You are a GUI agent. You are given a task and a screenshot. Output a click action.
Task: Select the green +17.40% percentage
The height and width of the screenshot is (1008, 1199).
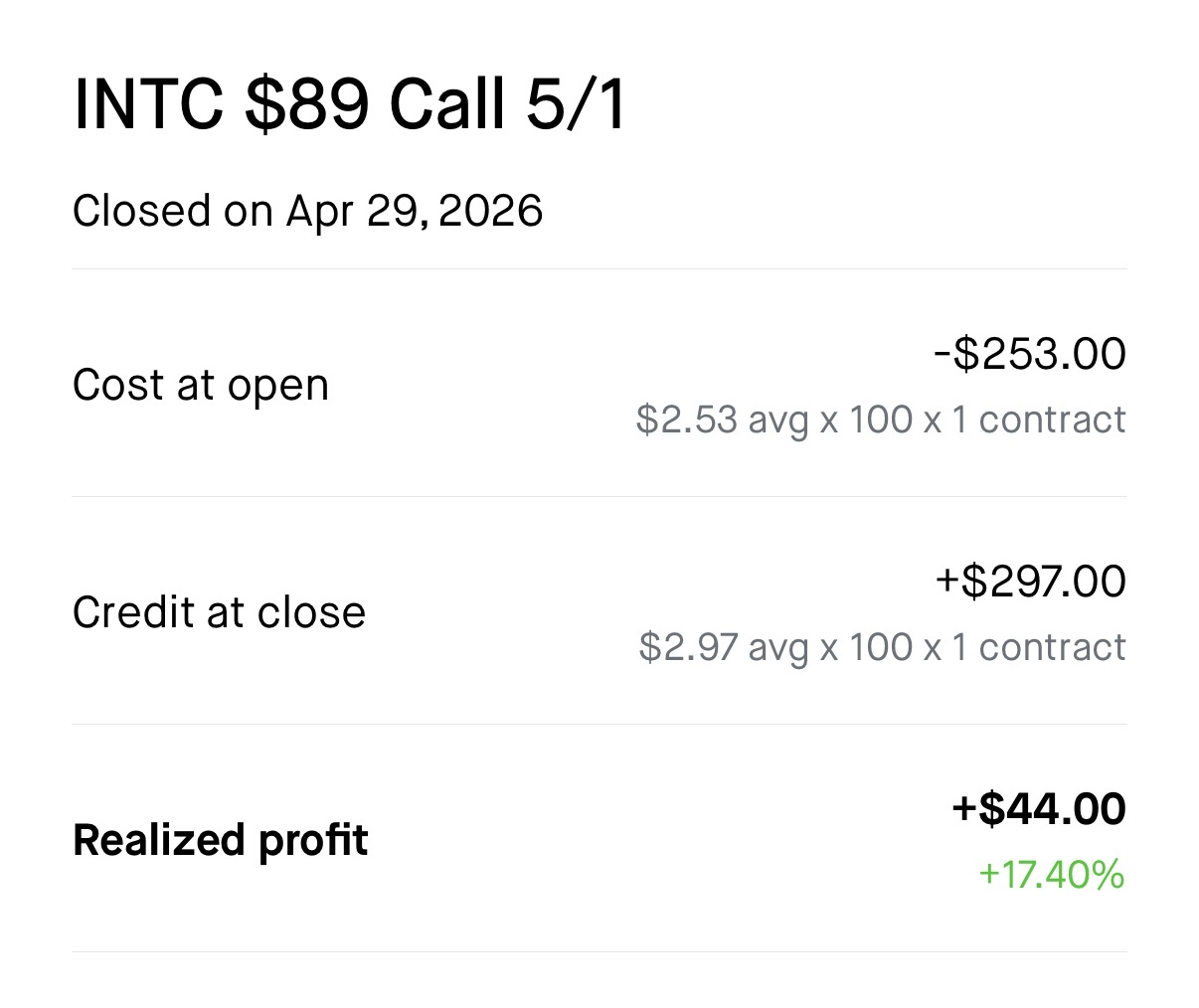click(x=1052, y=875)
